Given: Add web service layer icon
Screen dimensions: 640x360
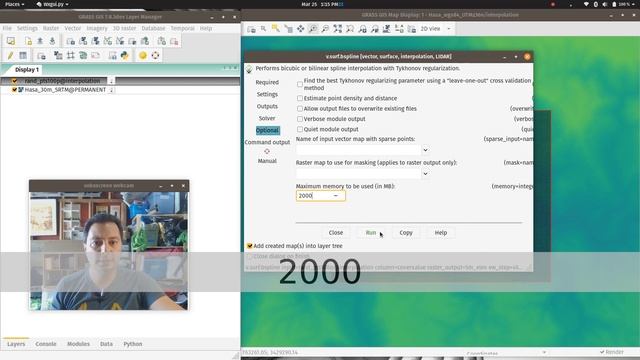Looking at the screenshot, I should [145, 41].
